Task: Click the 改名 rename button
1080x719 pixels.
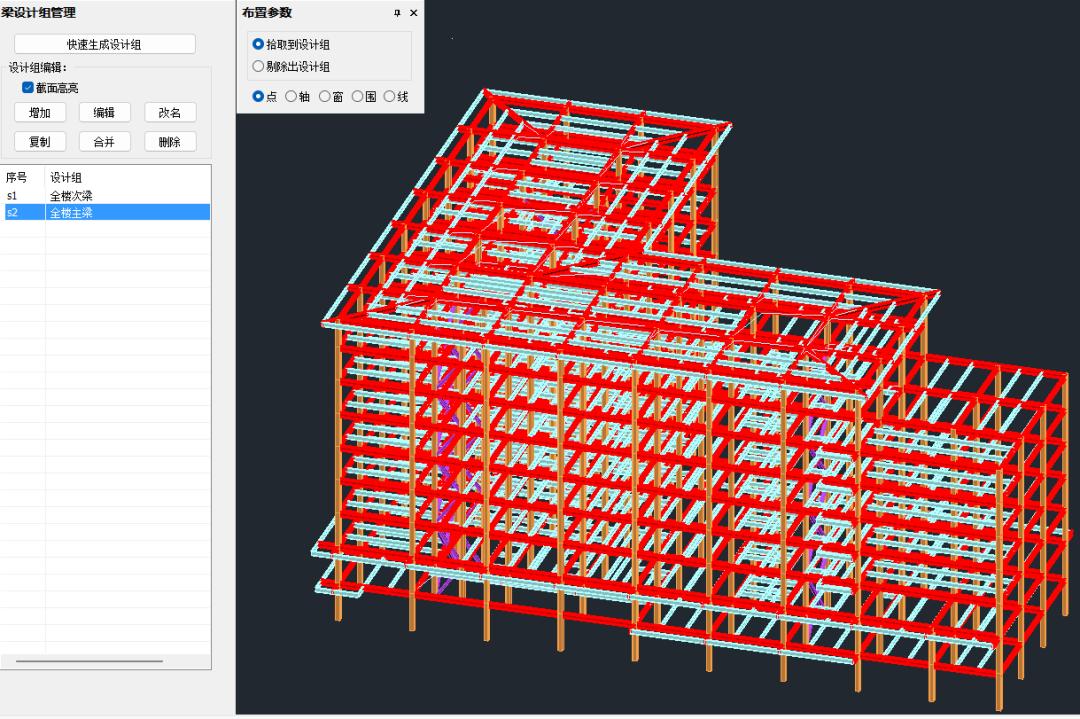Action: (x=170, y=113)
